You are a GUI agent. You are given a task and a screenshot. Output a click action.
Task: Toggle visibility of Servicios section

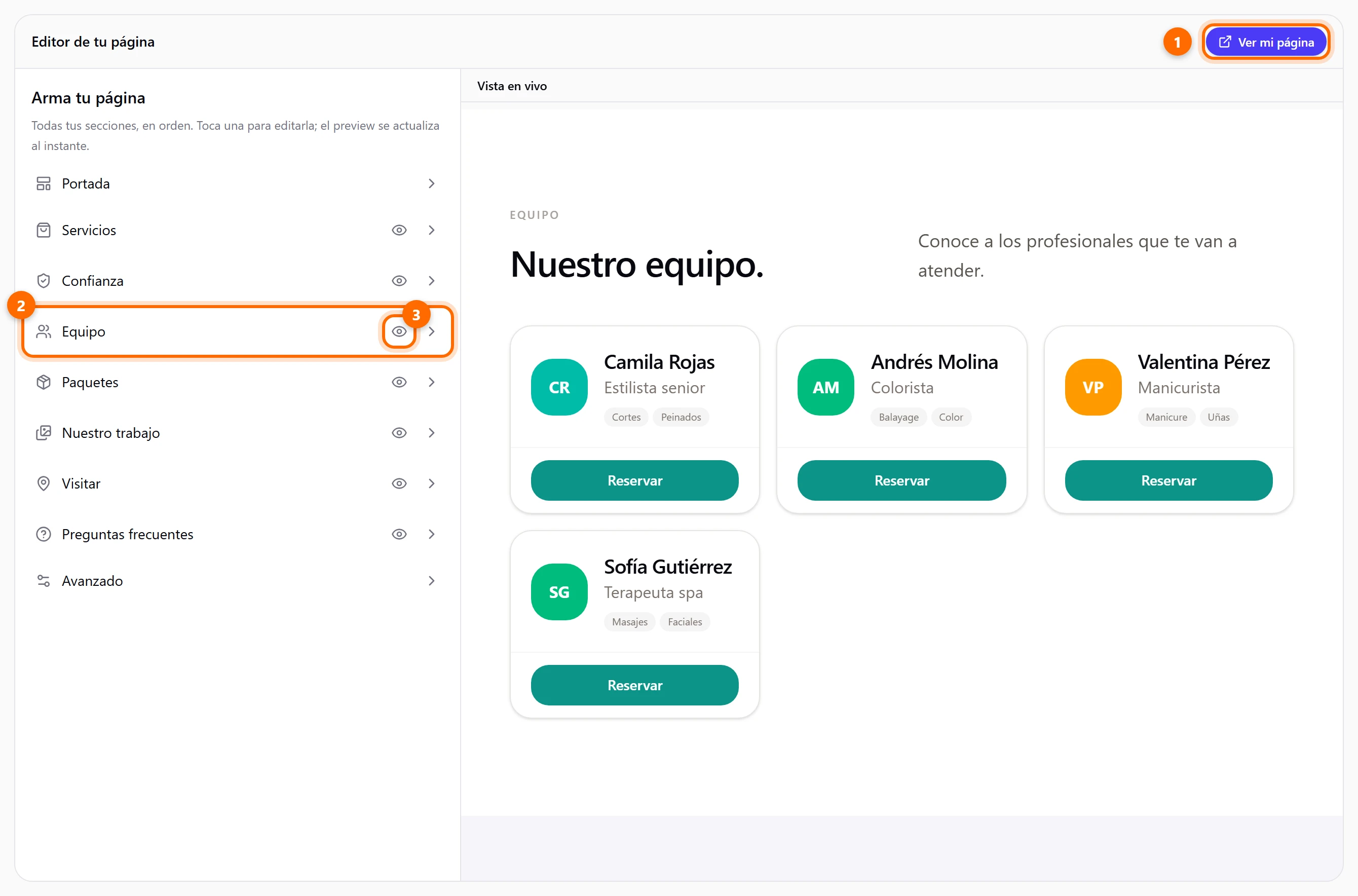tap(399, 230)
